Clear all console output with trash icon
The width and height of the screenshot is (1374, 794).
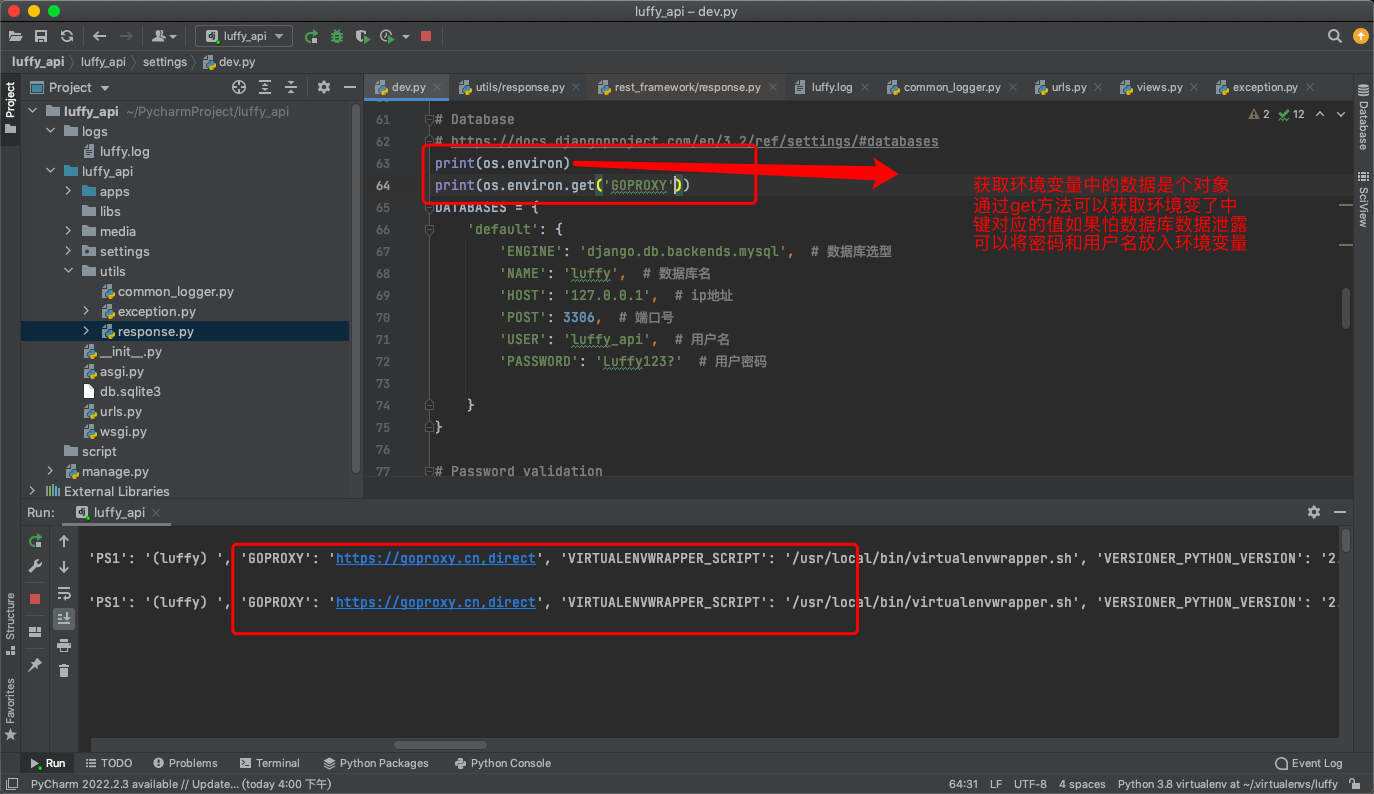[64, 670]
